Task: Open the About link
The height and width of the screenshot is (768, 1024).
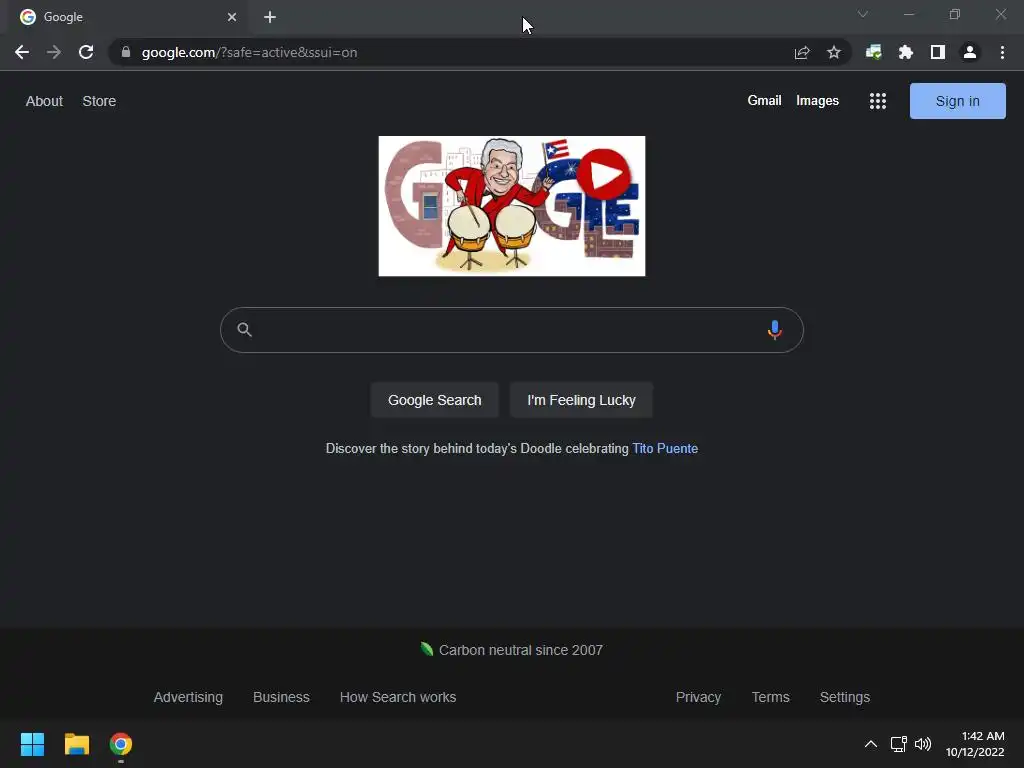Action: (44, 101)
